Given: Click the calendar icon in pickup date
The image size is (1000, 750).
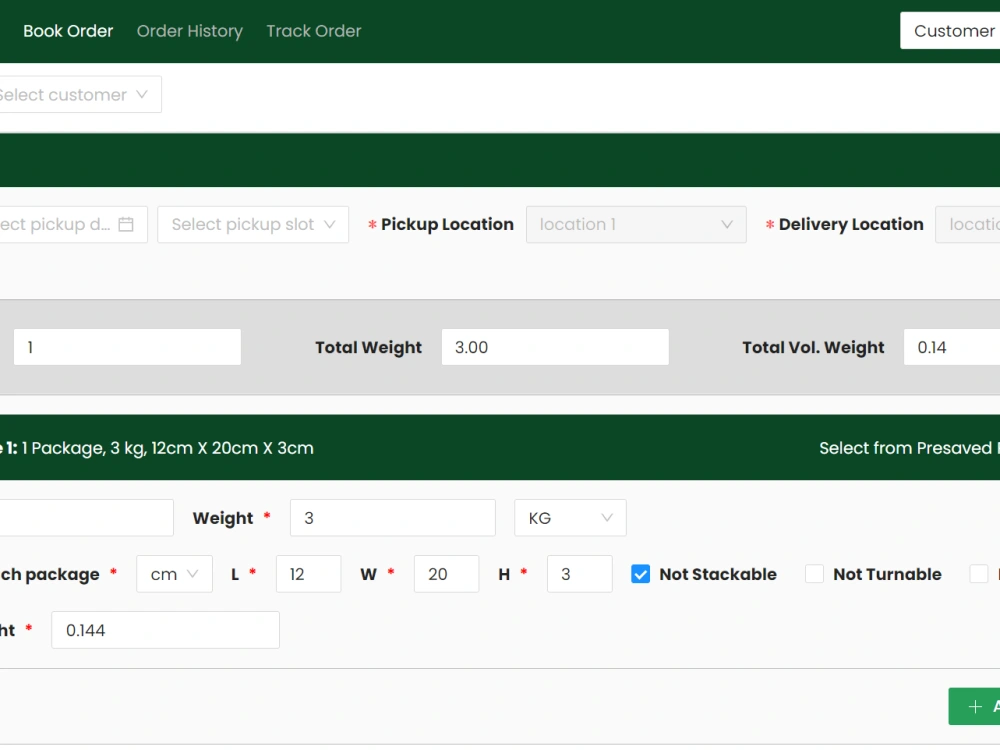Looking at the screenshot, I should coord(126,224).
